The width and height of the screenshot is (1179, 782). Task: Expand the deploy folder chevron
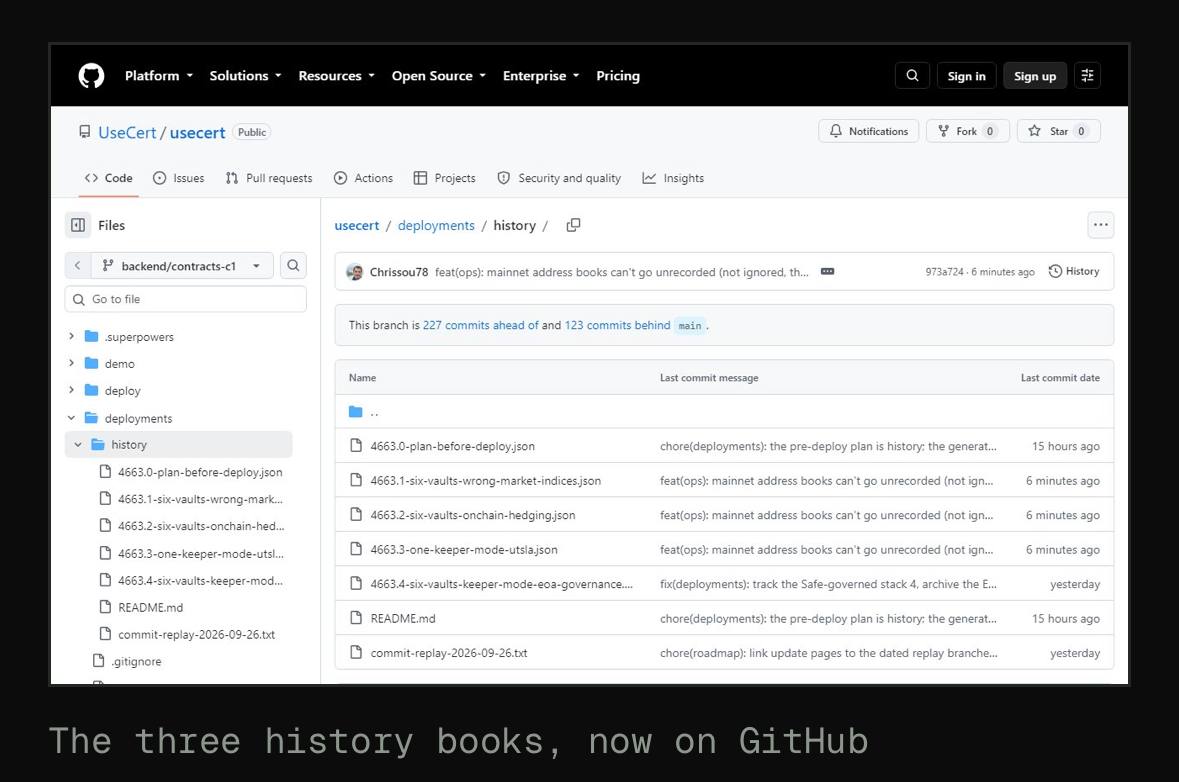(71, 390)
